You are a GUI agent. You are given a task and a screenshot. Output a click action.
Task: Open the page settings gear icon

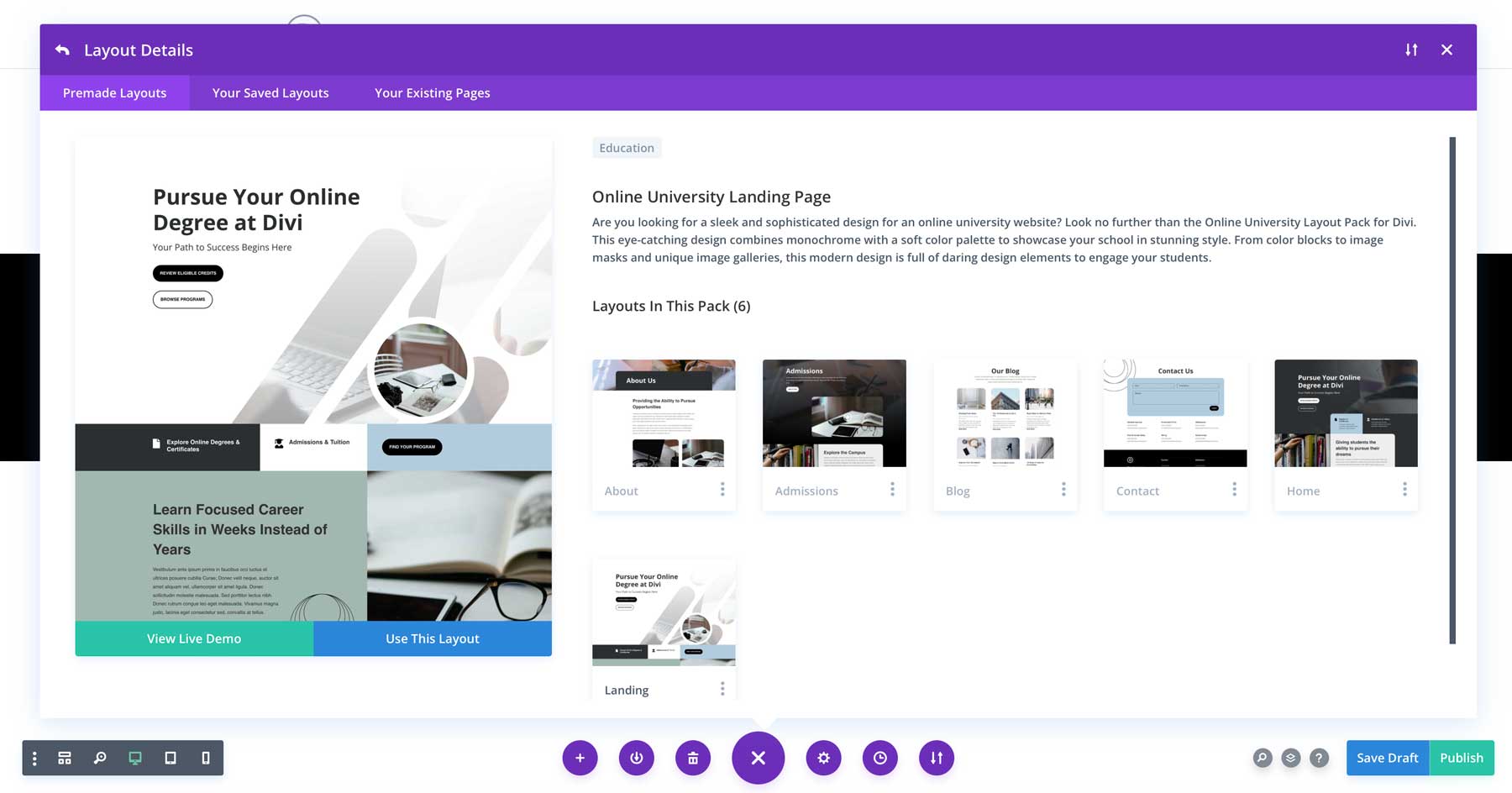[823, 758]
